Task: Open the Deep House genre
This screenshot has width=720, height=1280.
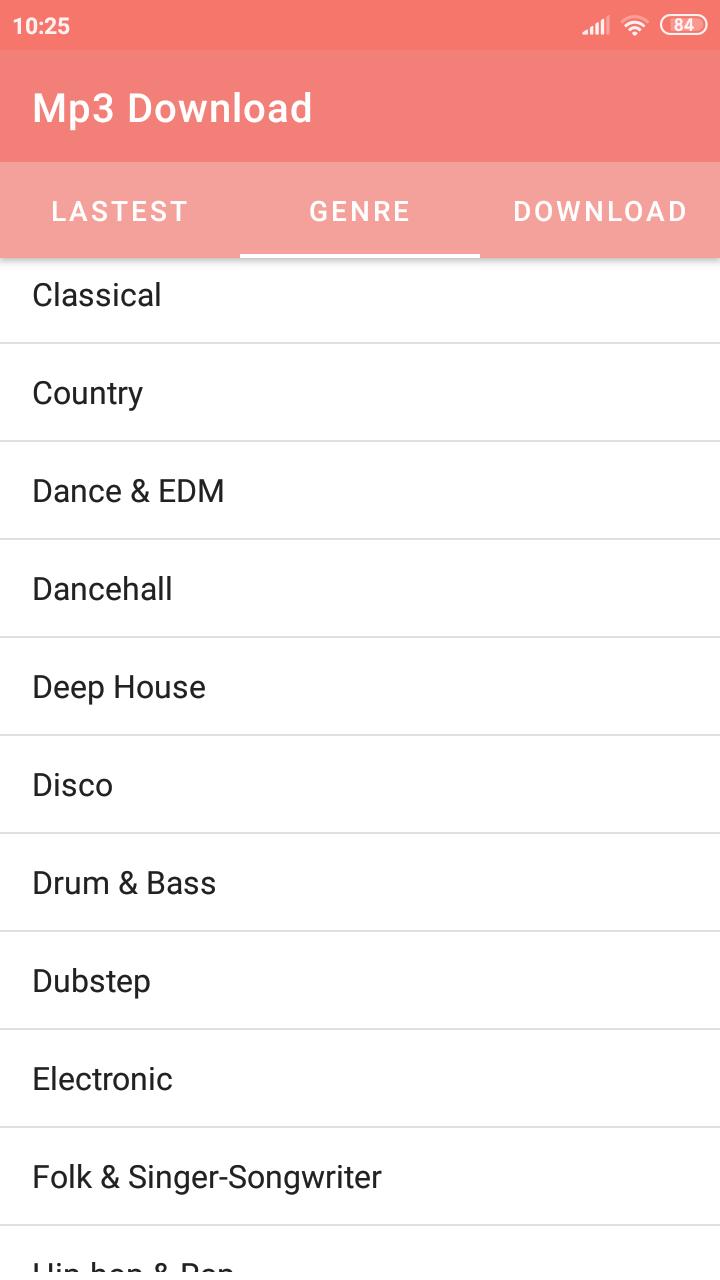Action: [x=360, y=687]
